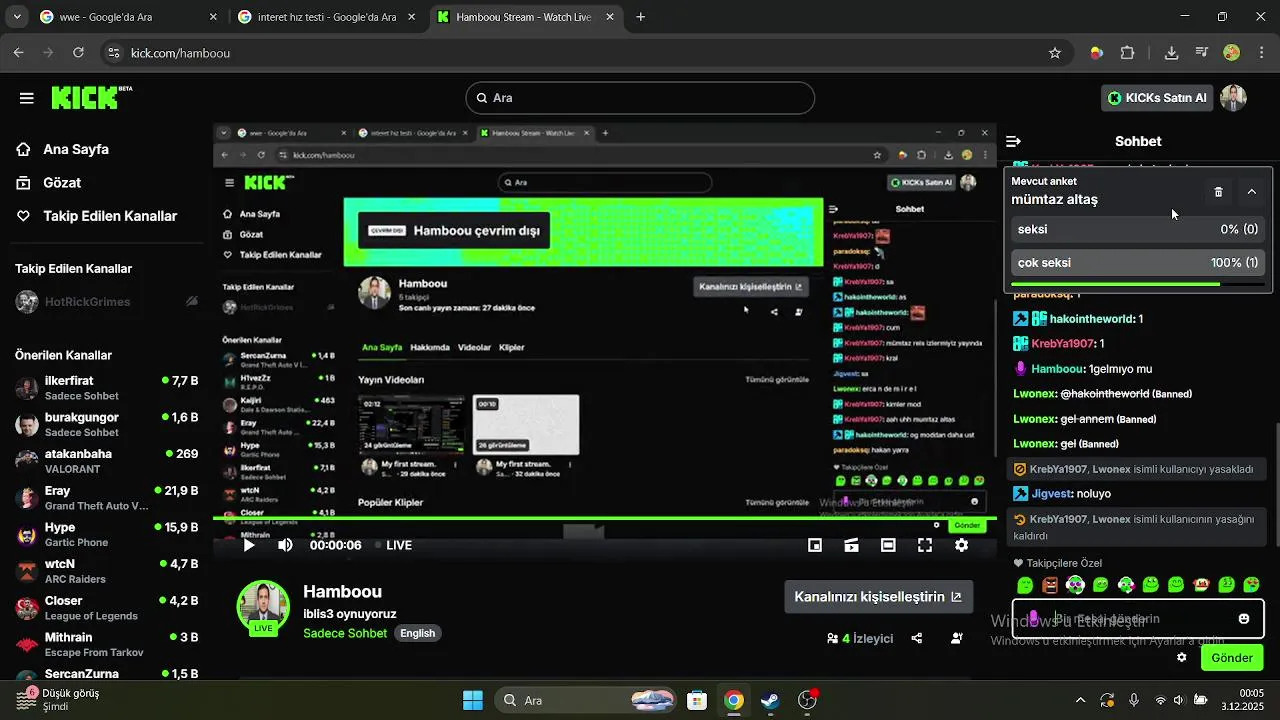Open the moderator tools icon
Image resolution: width=1280 pixels, height=720 pixels.
coord(957,638)
